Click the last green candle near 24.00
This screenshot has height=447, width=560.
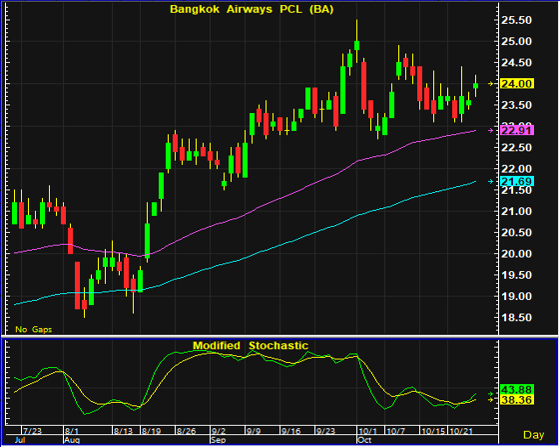click(x=475, y=86)
